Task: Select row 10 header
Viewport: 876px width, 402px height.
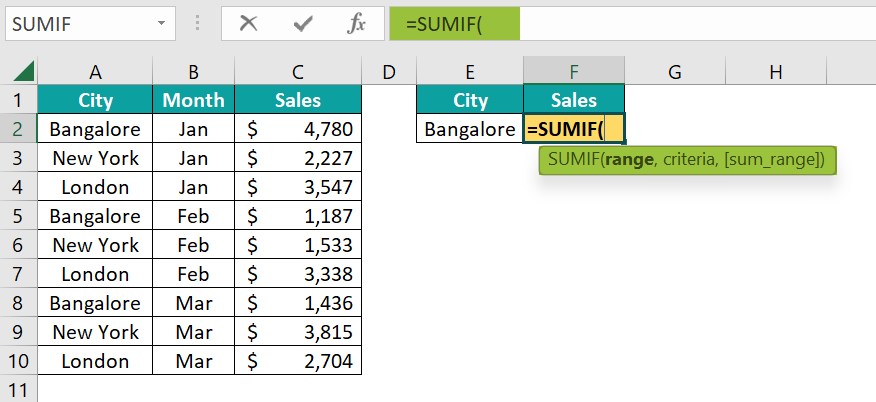Action: pos(18,361)
